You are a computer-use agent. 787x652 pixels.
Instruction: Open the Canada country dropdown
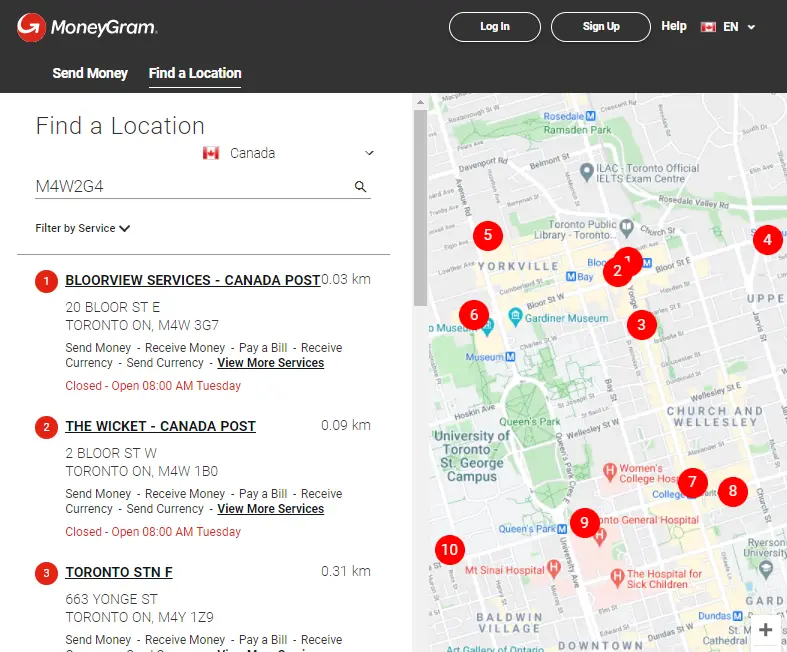pos(288,153)
